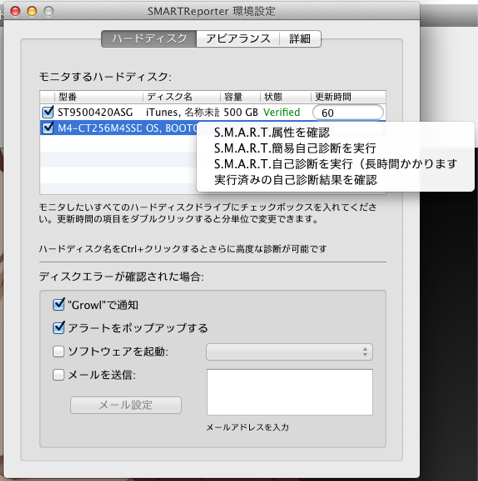Viewport: 478px width, 481px height.
Task: Open the 詳細 tab
Action: 300,39
